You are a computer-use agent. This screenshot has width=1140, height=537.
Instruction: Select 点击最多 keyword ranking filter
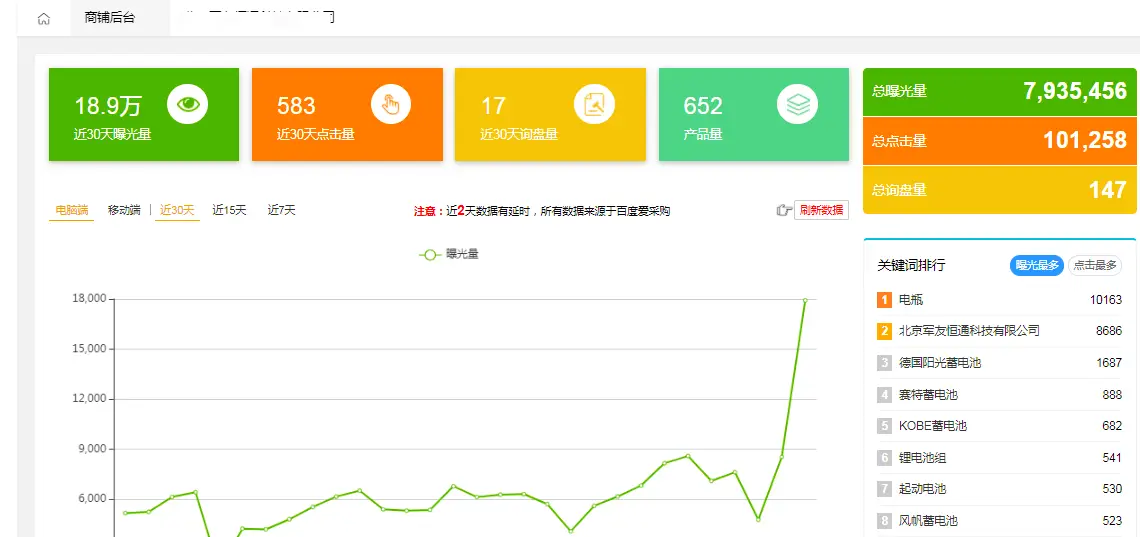point(1095,265)
